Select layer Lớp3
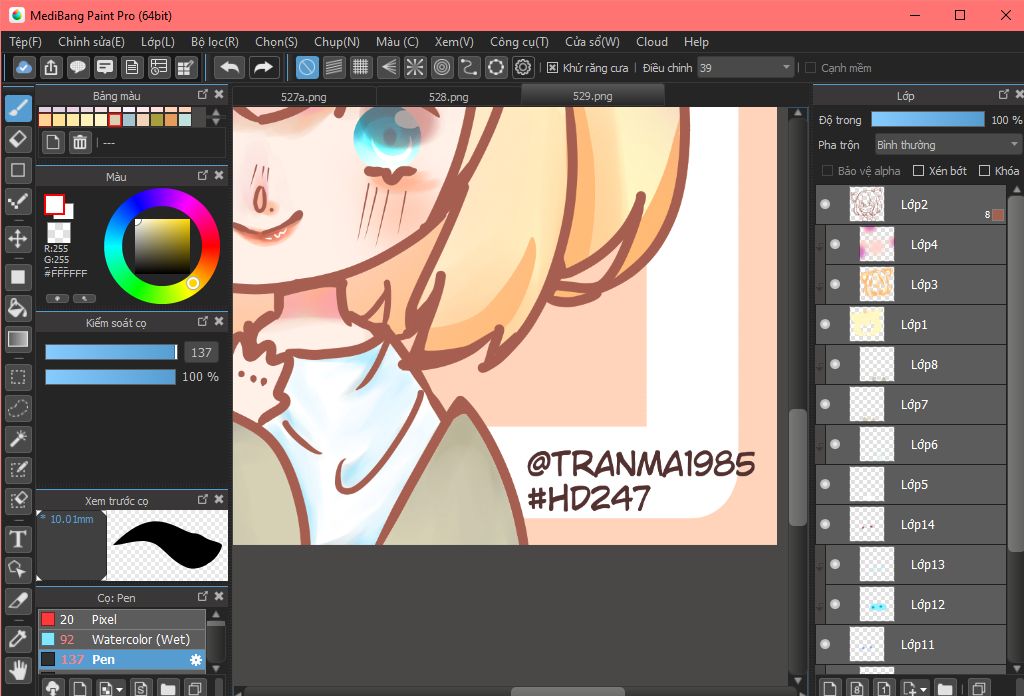This screenshot has width=1024, height=696. coord(916,284)
